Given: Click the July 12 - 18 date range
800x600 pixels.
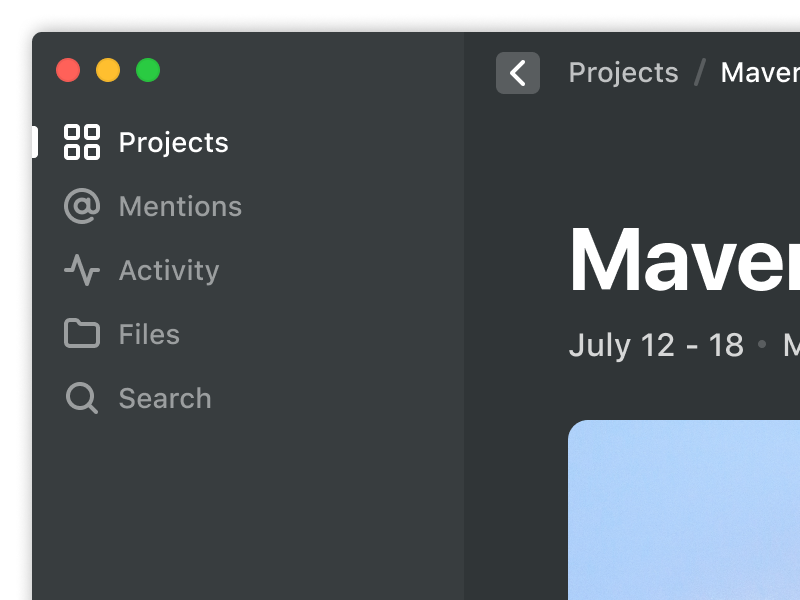Looking at the screenshot, I should click(x=656, y=345).
